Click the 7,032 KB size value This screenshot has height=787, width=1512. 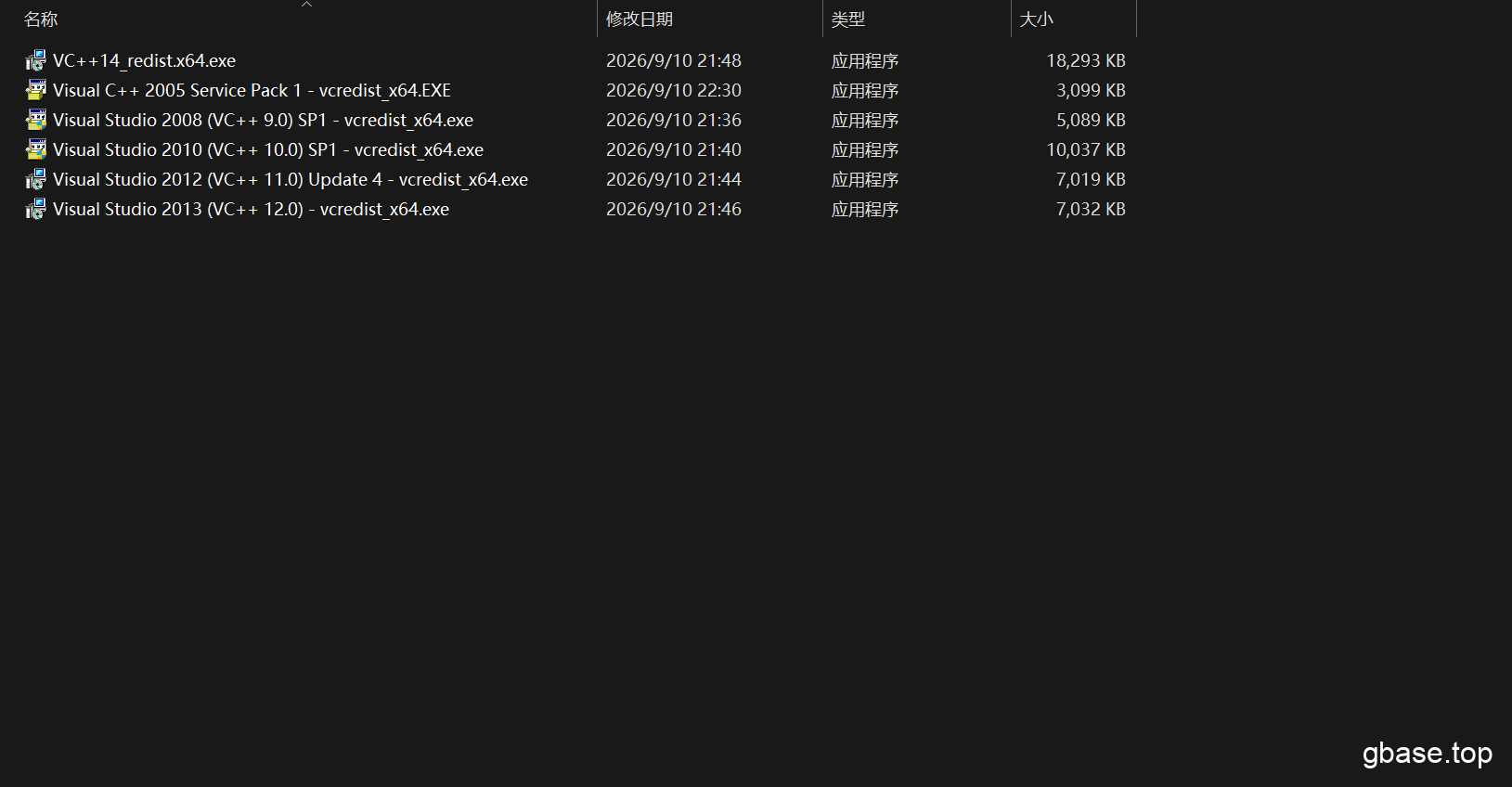1091,209
